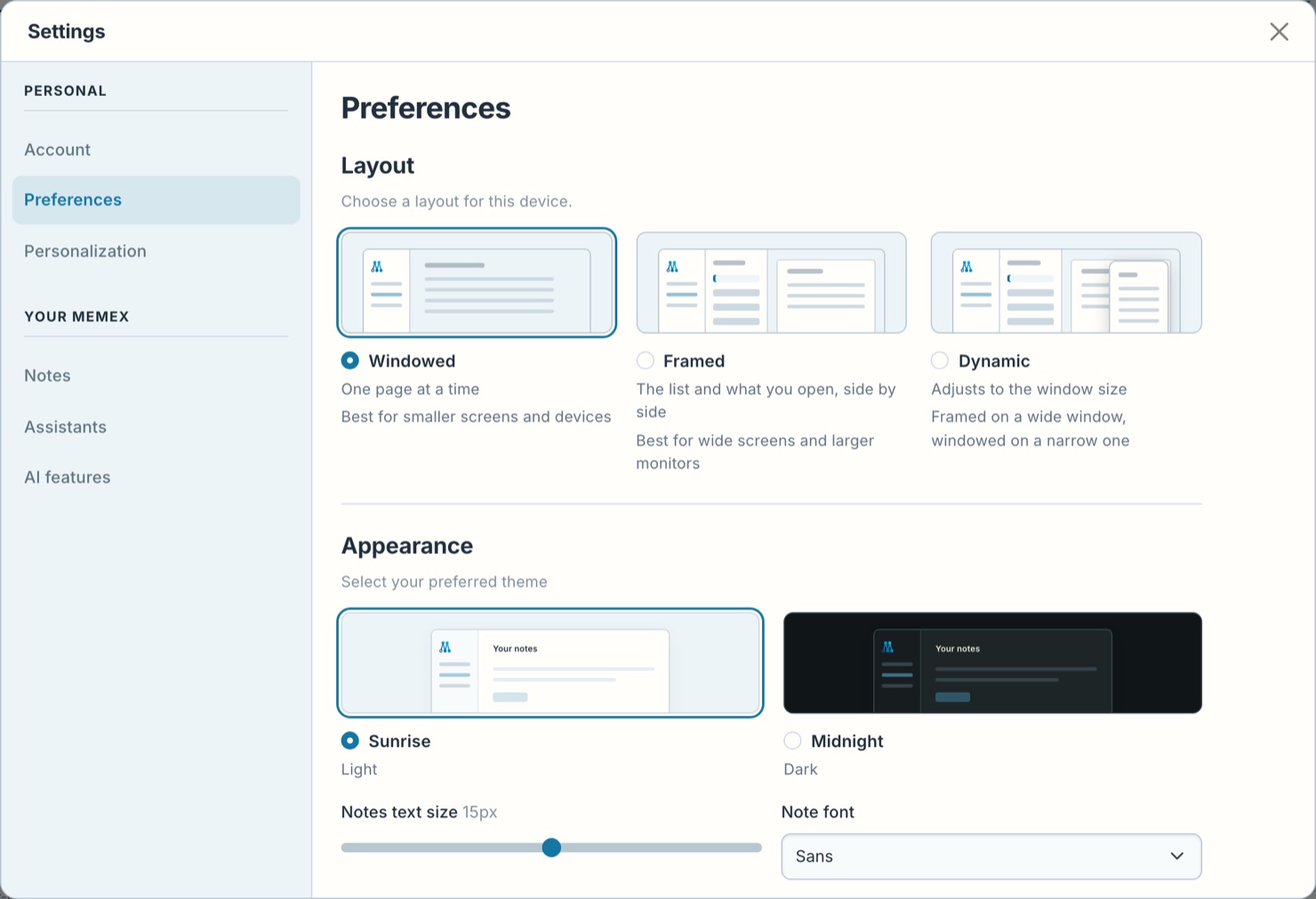Open AI features settings
The image size is (1316, 899).
156,478
